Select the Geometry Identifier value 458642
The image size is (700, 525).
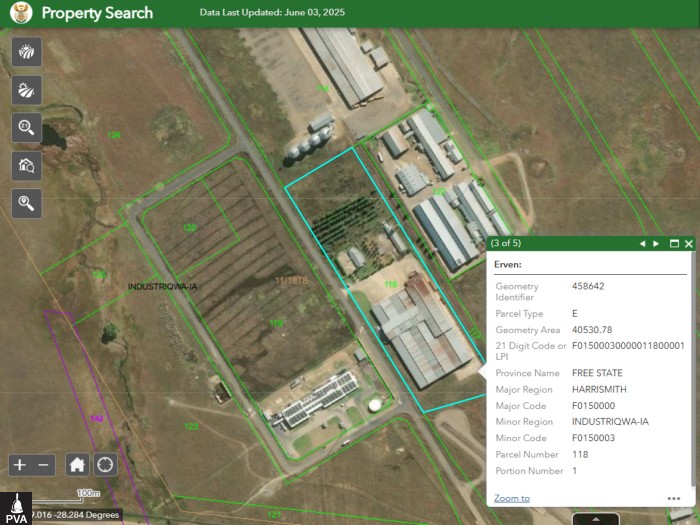tap(588, 286)
